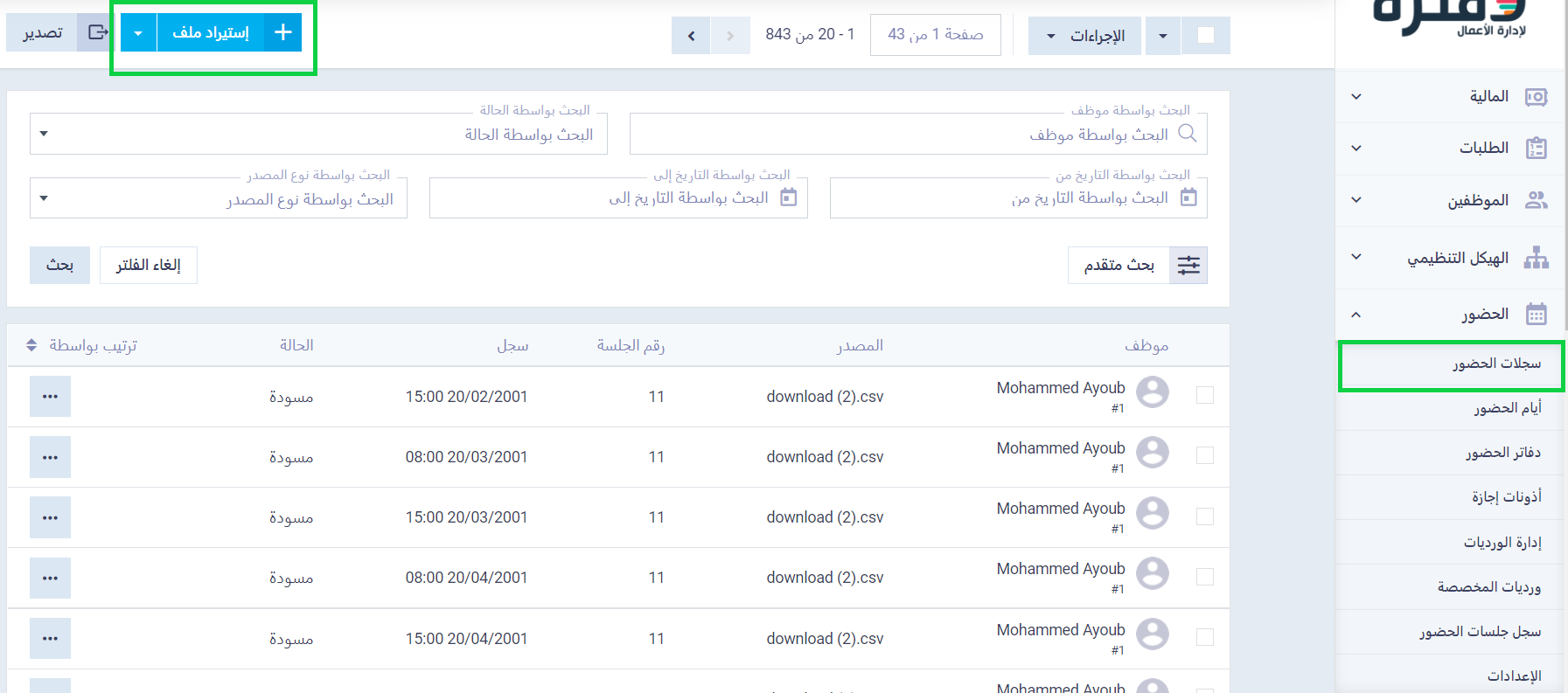The image size is (1568, 693).
Task: Open more options for row 08:00 20/04/2001
Action: tap(50, 578)
